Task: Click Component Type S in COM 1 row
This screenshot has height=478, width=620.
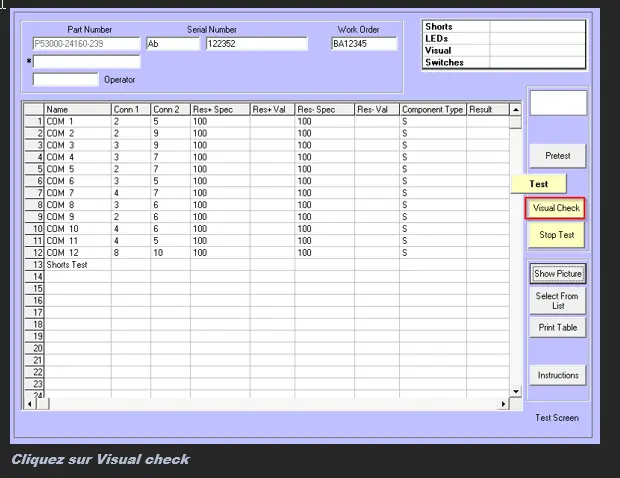Action: click(433, 121)
